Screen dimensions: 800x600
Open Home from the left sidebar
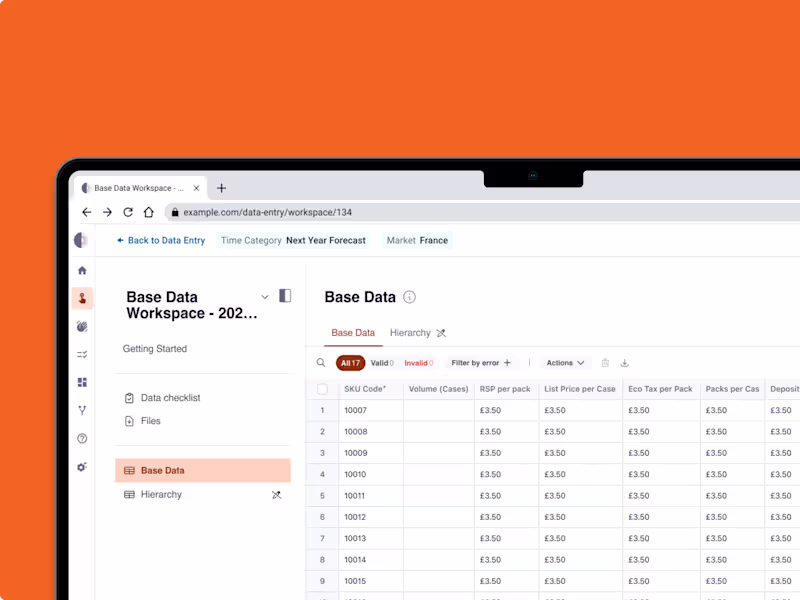tap(82, 270)
